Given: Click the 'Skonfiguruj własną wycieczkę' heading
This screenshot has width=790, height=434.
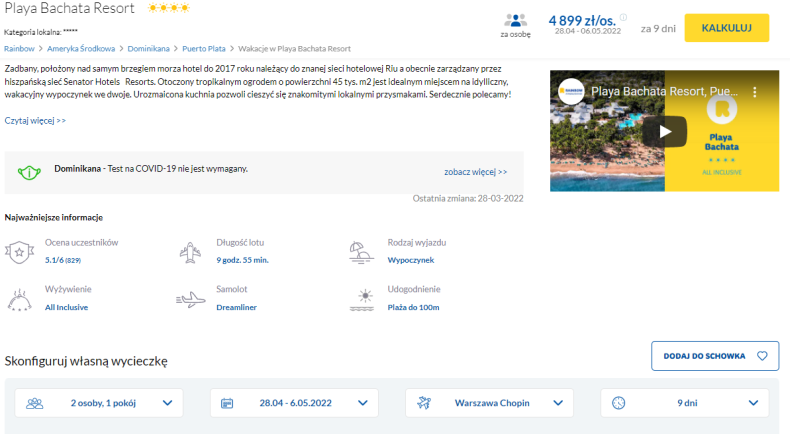Looking at the screenshot, I should (86, 361).
